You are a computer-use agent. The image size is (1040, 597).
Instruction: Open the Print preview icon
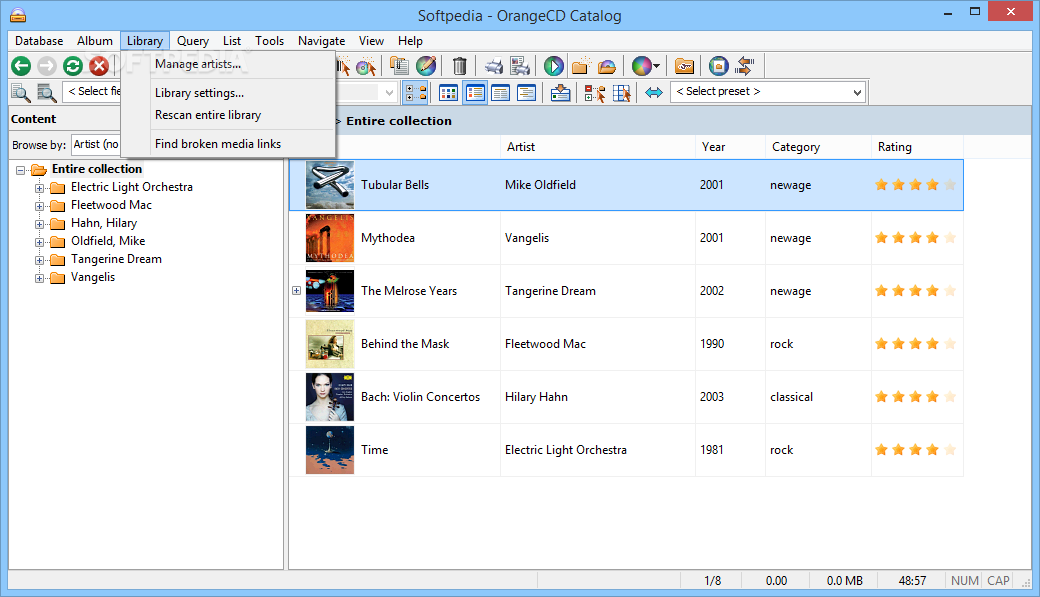(521, 66)
